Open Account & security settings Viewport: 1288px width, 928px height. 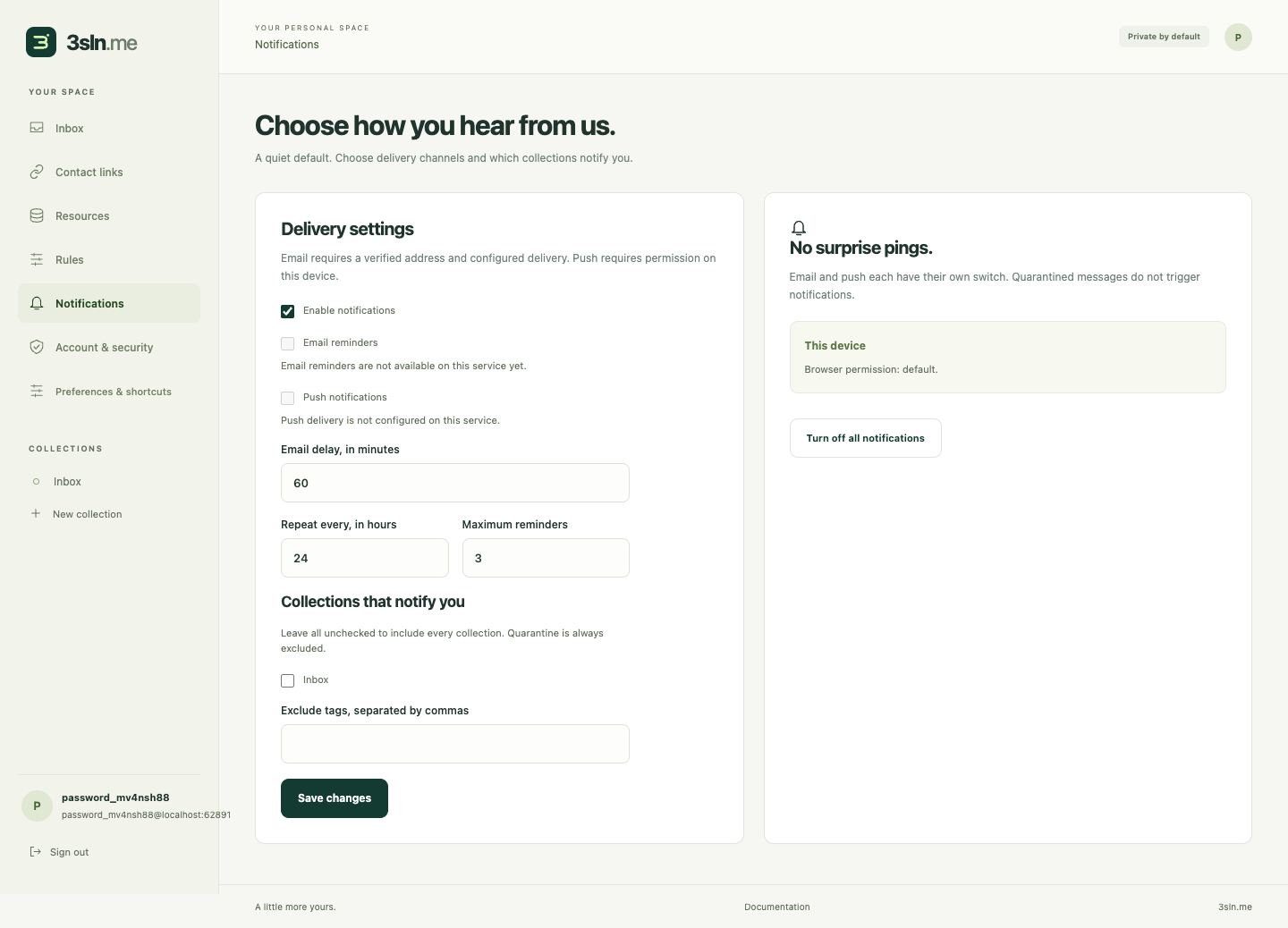click(x=109, y=347)
